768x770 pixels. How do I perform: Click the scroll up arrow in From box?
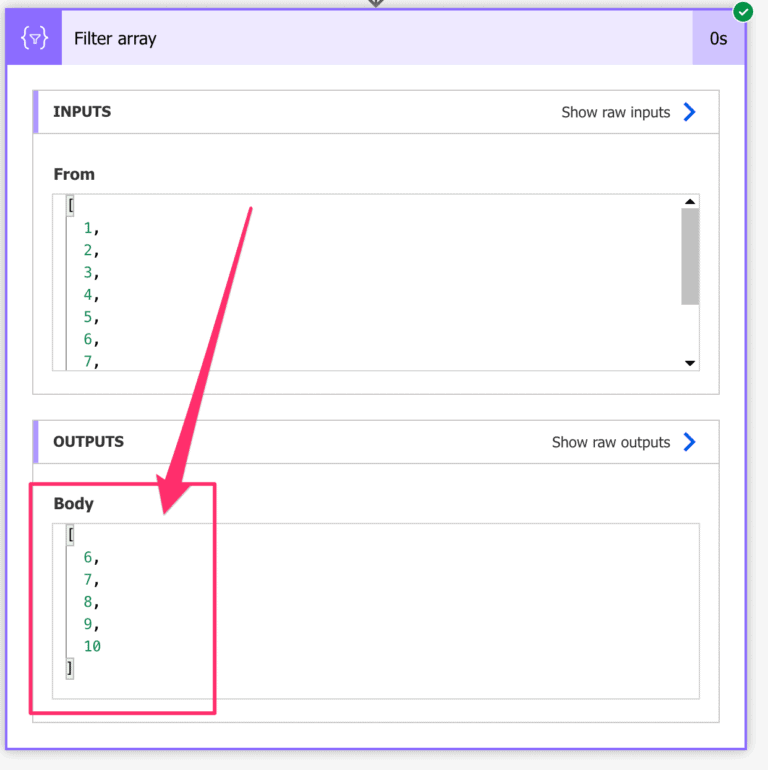pos(689,202)
